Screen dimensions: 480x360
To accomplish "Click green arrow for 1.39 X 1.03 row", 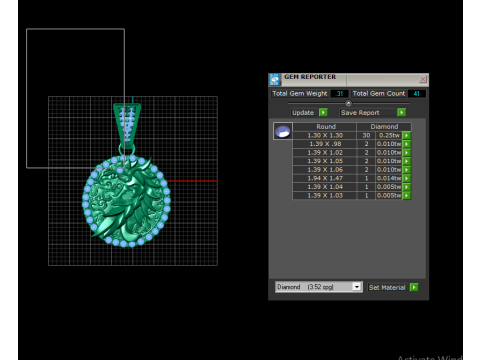I will 406,196.
